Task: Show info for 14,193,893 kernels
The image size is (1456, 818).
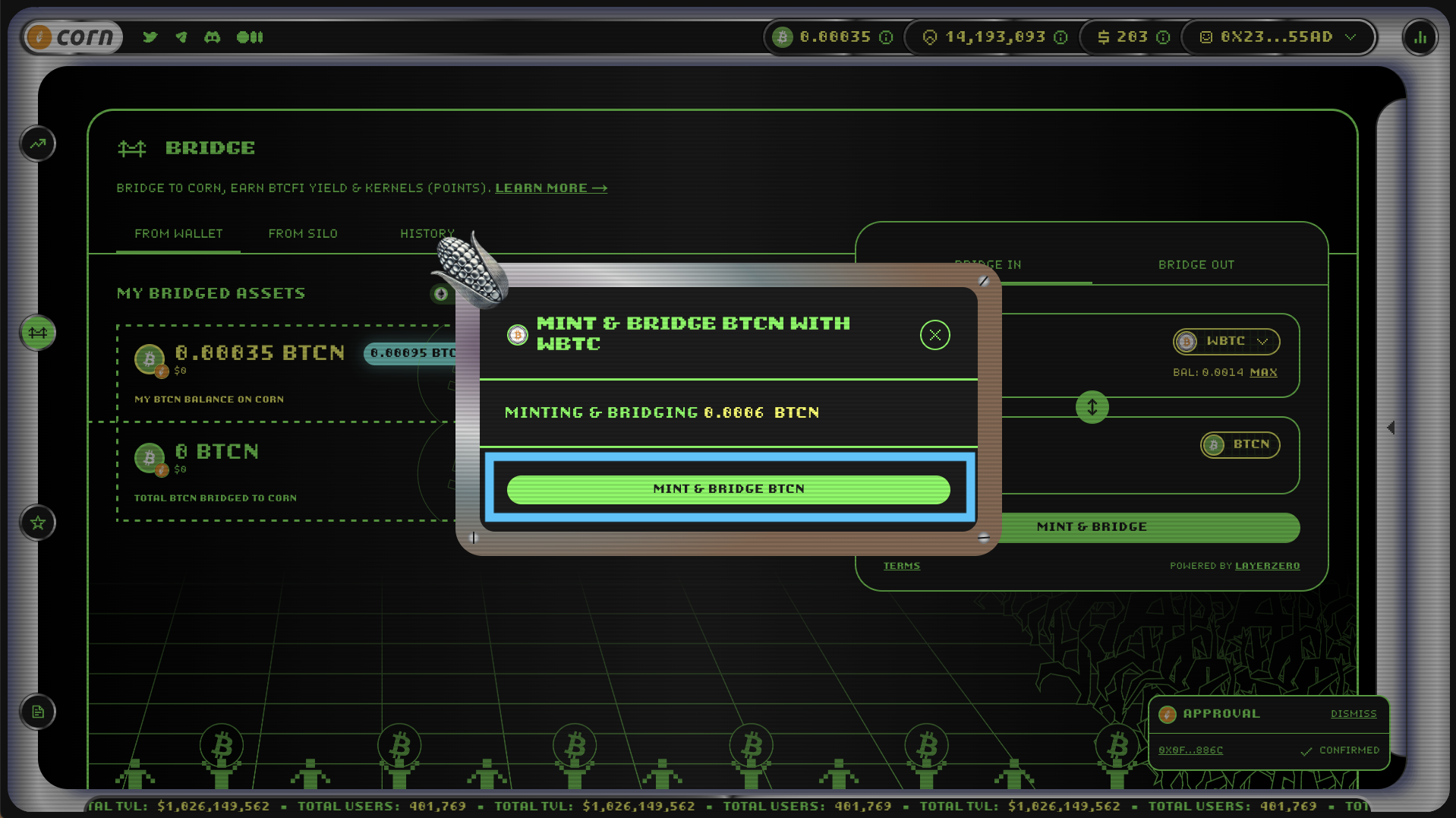Action: (x=1061, y=37)
